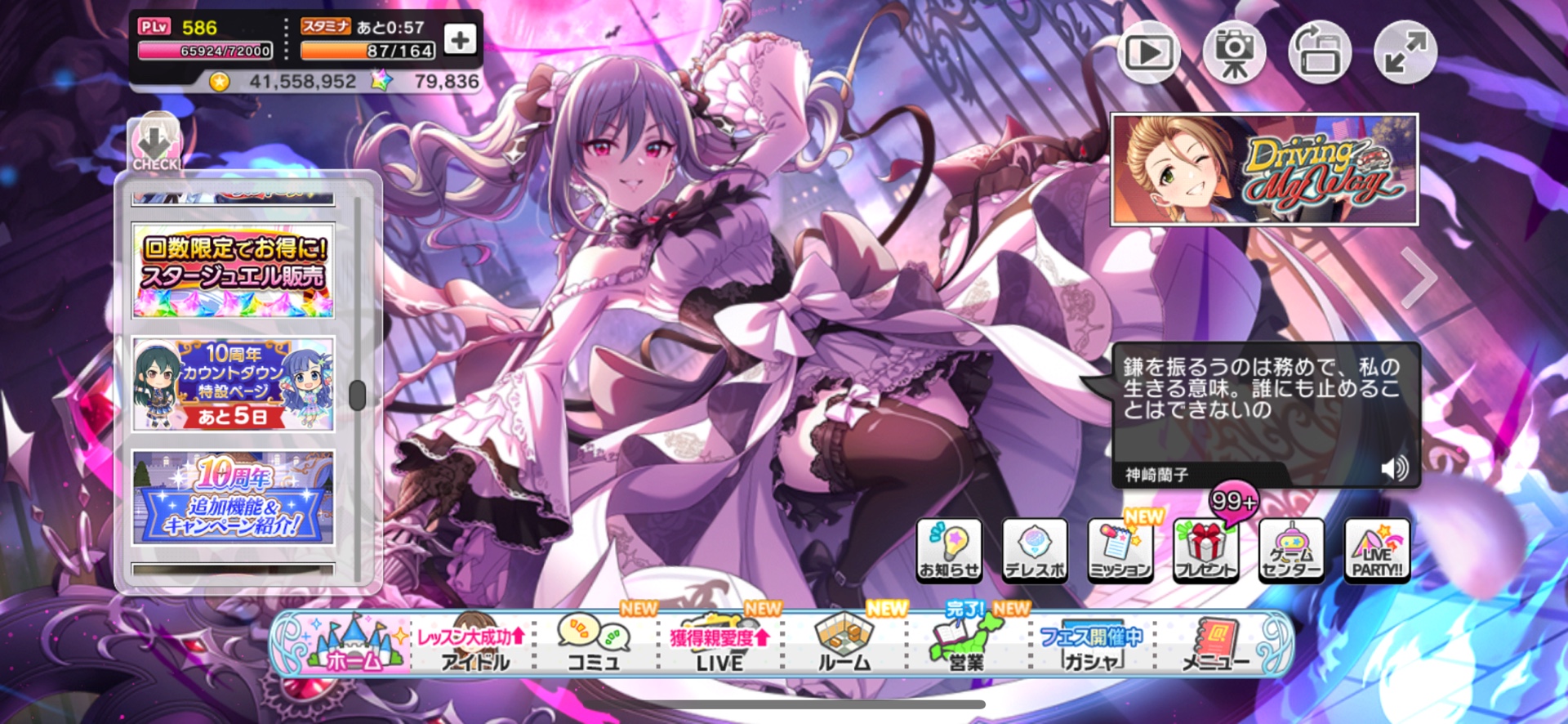The width and height of the screenshot is (1568, 724).
Task: Open the ゲームセンター icon
Action: tap(1291, 550)
